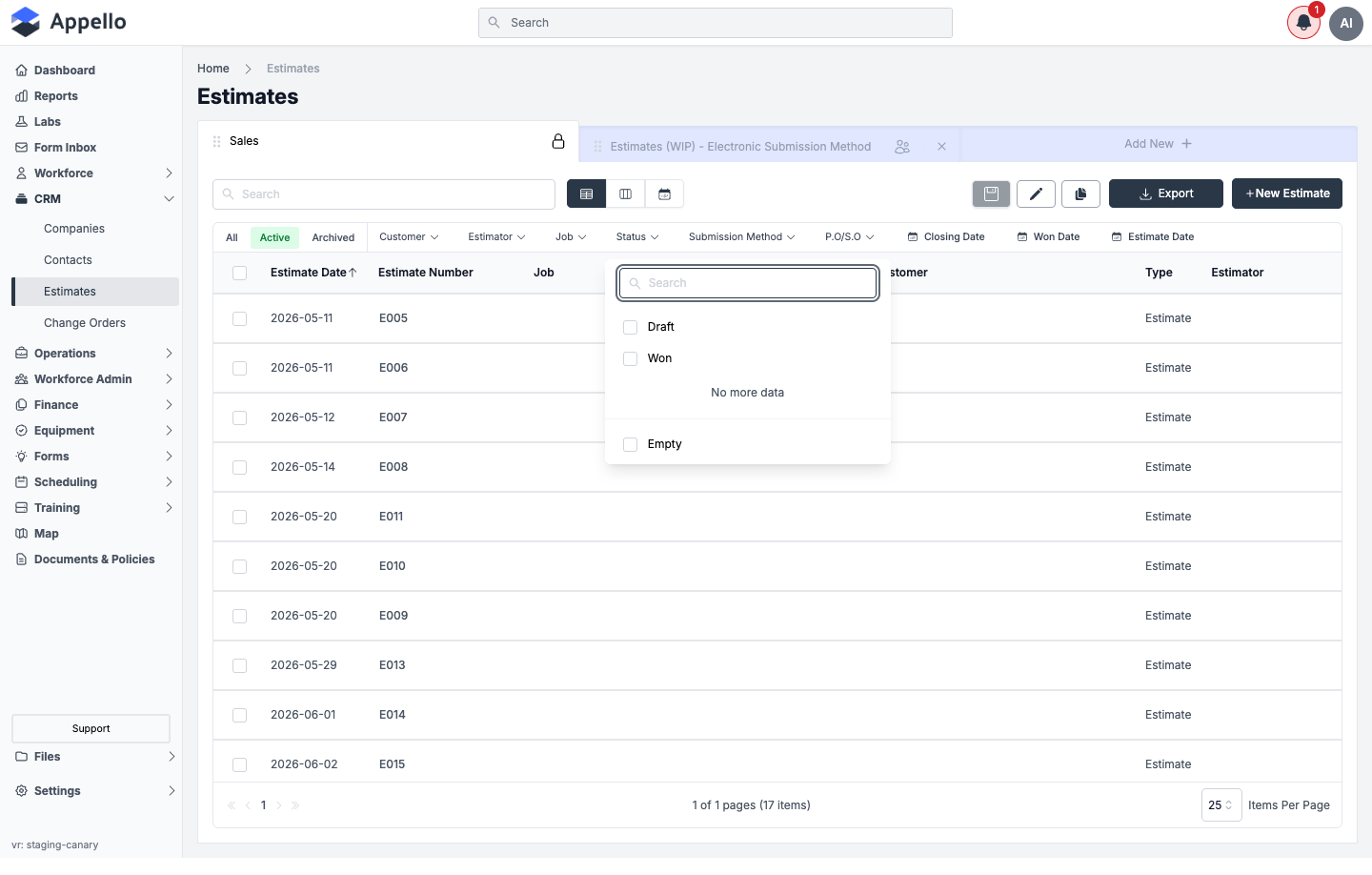Go to the Home breadcrumb link
This screenshot has width=1372, height=875.
213,69
